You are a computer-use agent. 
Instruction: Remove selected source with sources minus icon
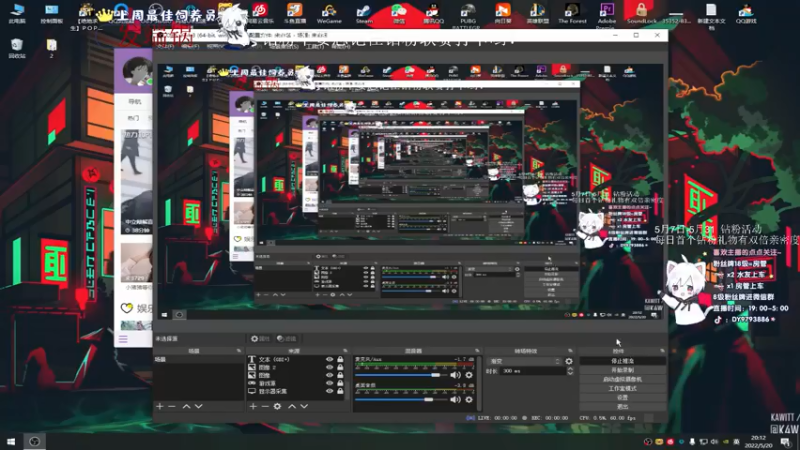[x=265, y=406]
